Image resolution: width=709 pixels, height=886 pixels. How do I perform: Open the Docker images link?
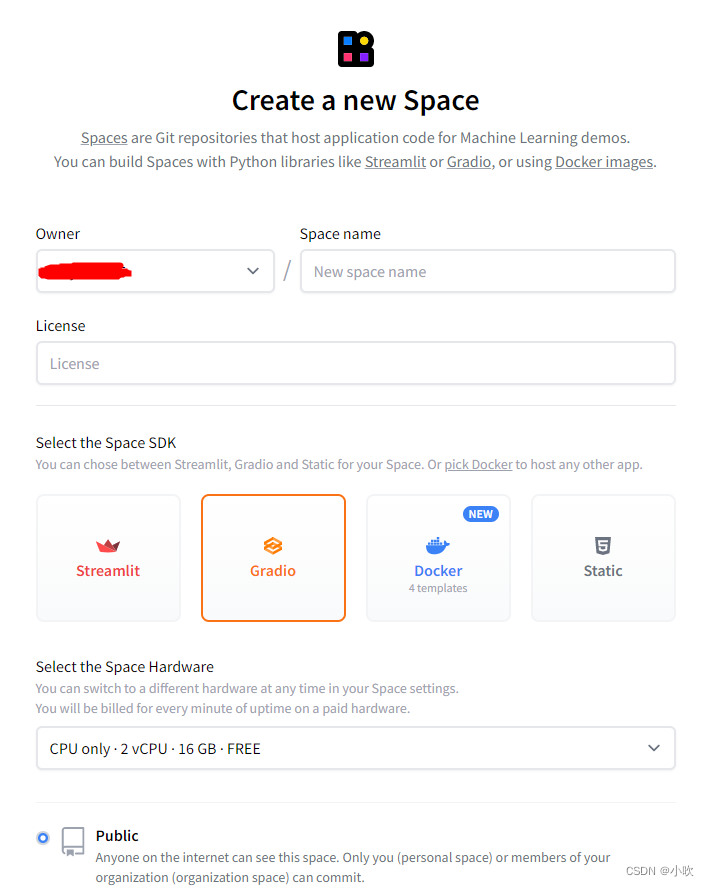[x=604, y=162]
